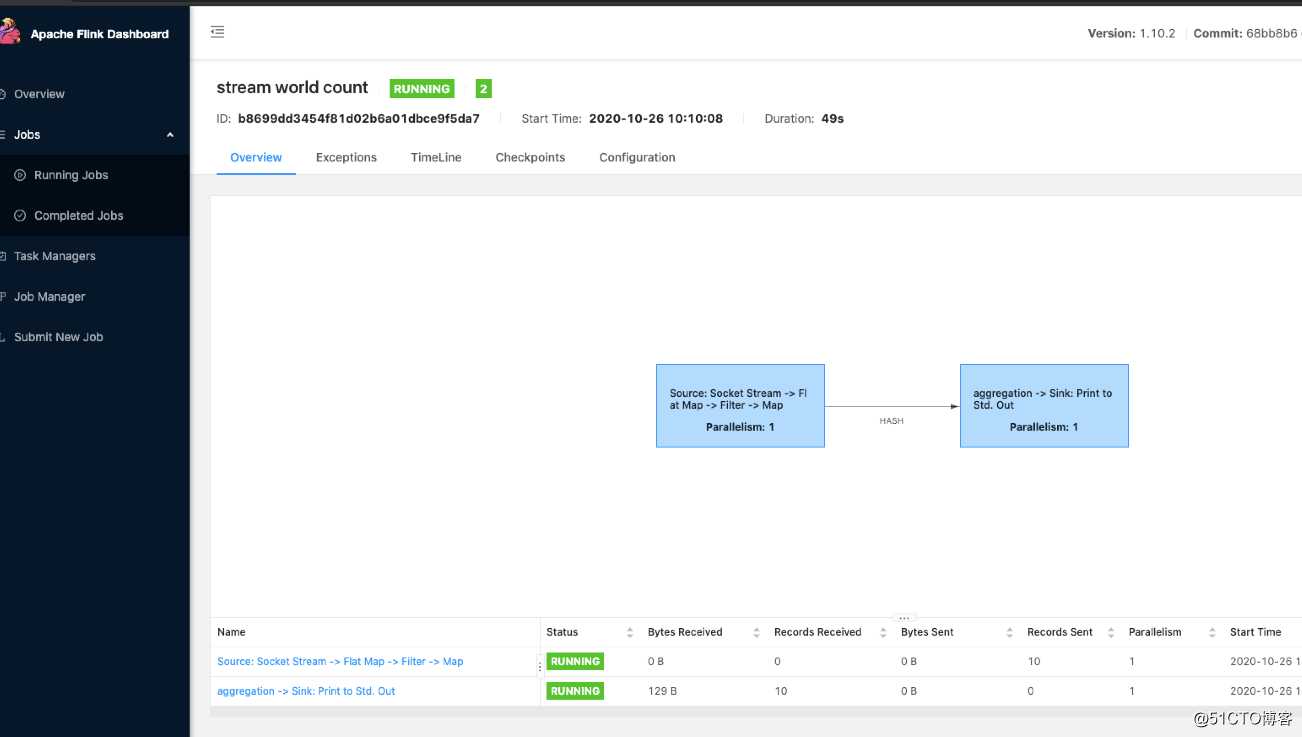This screenshot has width=1302, height=737.
Task: Sort by Parallelism column arrows
Action: coord(1212,632)
